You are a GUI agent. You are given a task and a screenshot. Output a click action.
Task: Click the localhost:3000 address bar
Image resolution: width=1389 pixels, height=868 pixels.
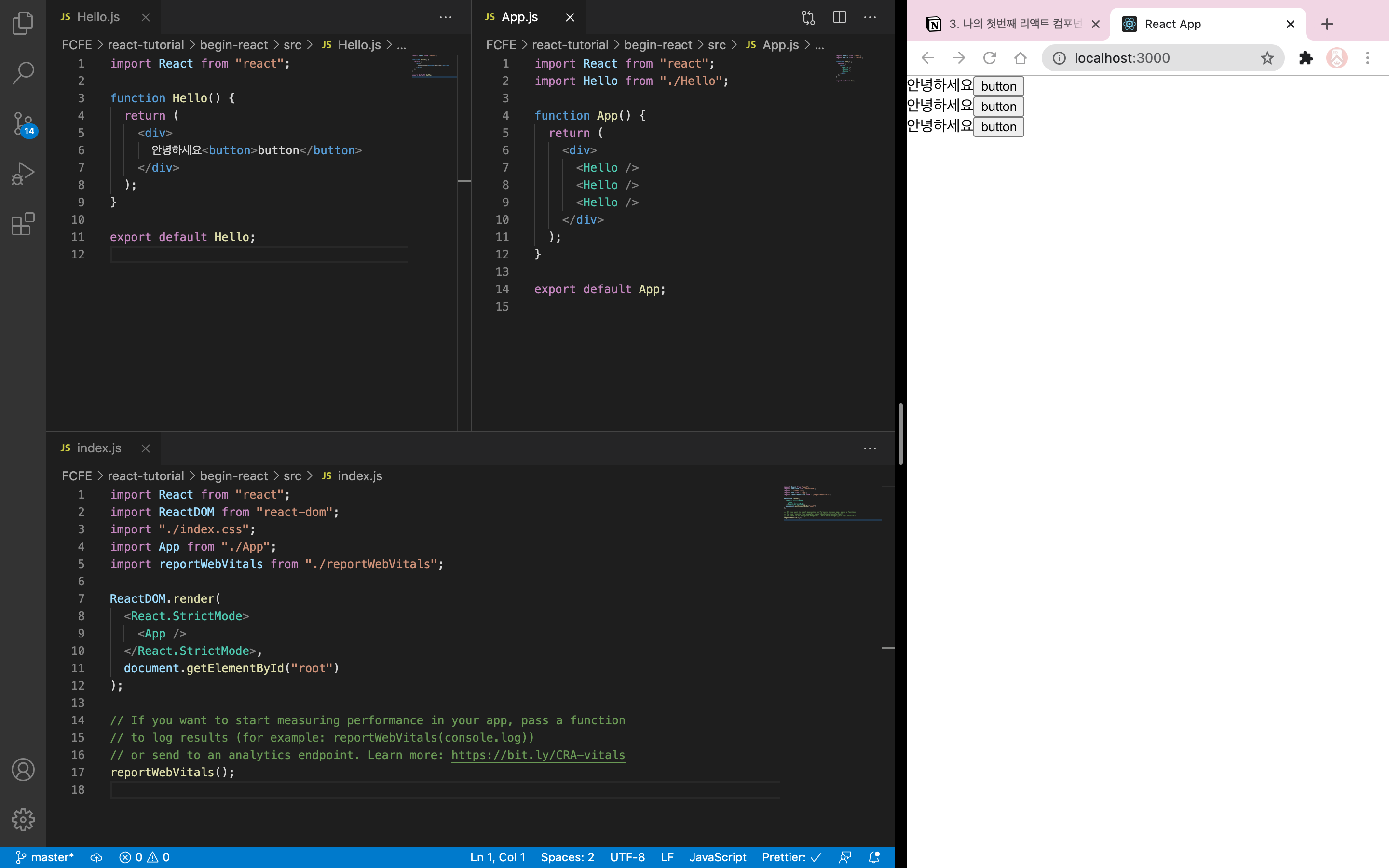tap(1162, 58)
